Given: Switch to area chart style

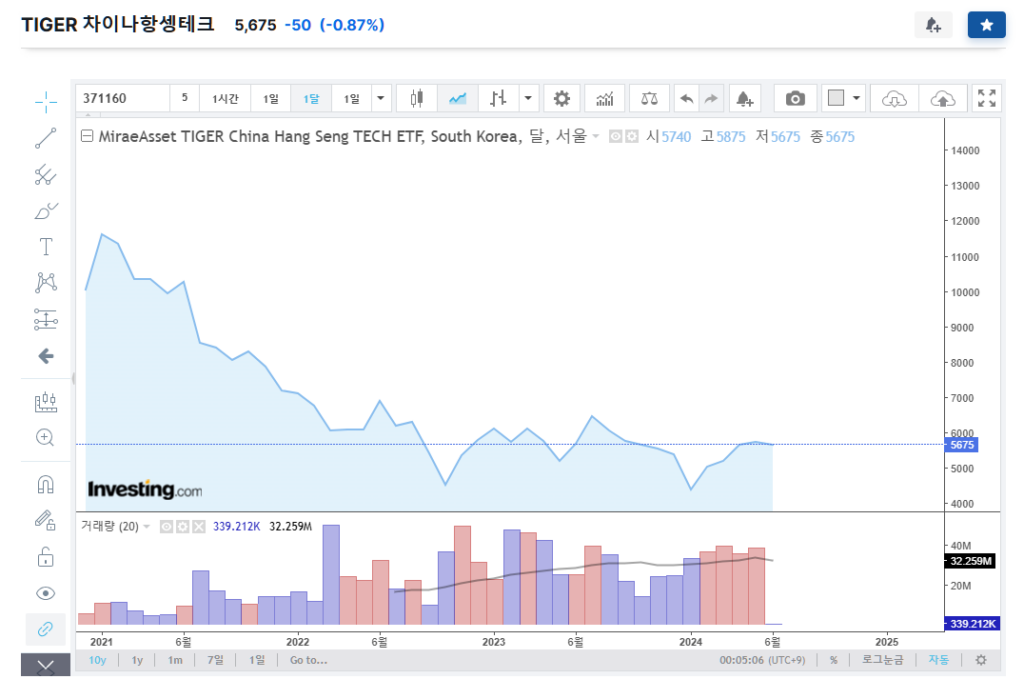Looking at the screenshot, I should (457, 99).
